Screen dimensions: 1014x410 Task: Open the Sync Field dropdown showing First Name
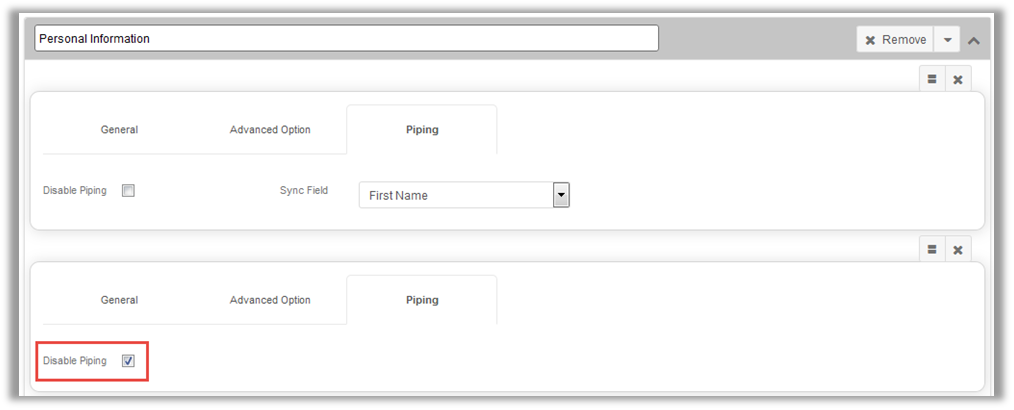[561, 195]
